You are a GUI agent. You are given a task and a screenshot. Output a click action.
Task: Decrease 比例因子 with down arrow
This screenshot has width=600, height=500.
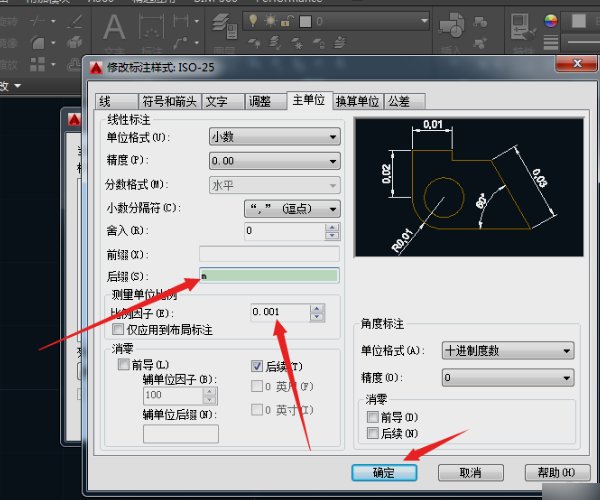pos(317,317)
